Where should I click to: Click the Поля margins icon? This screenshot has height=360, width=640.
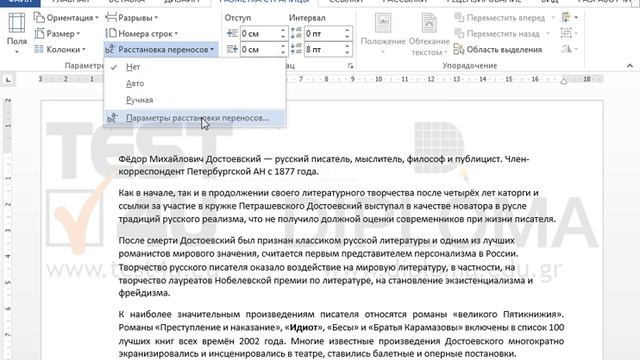(x=17, y=23)
